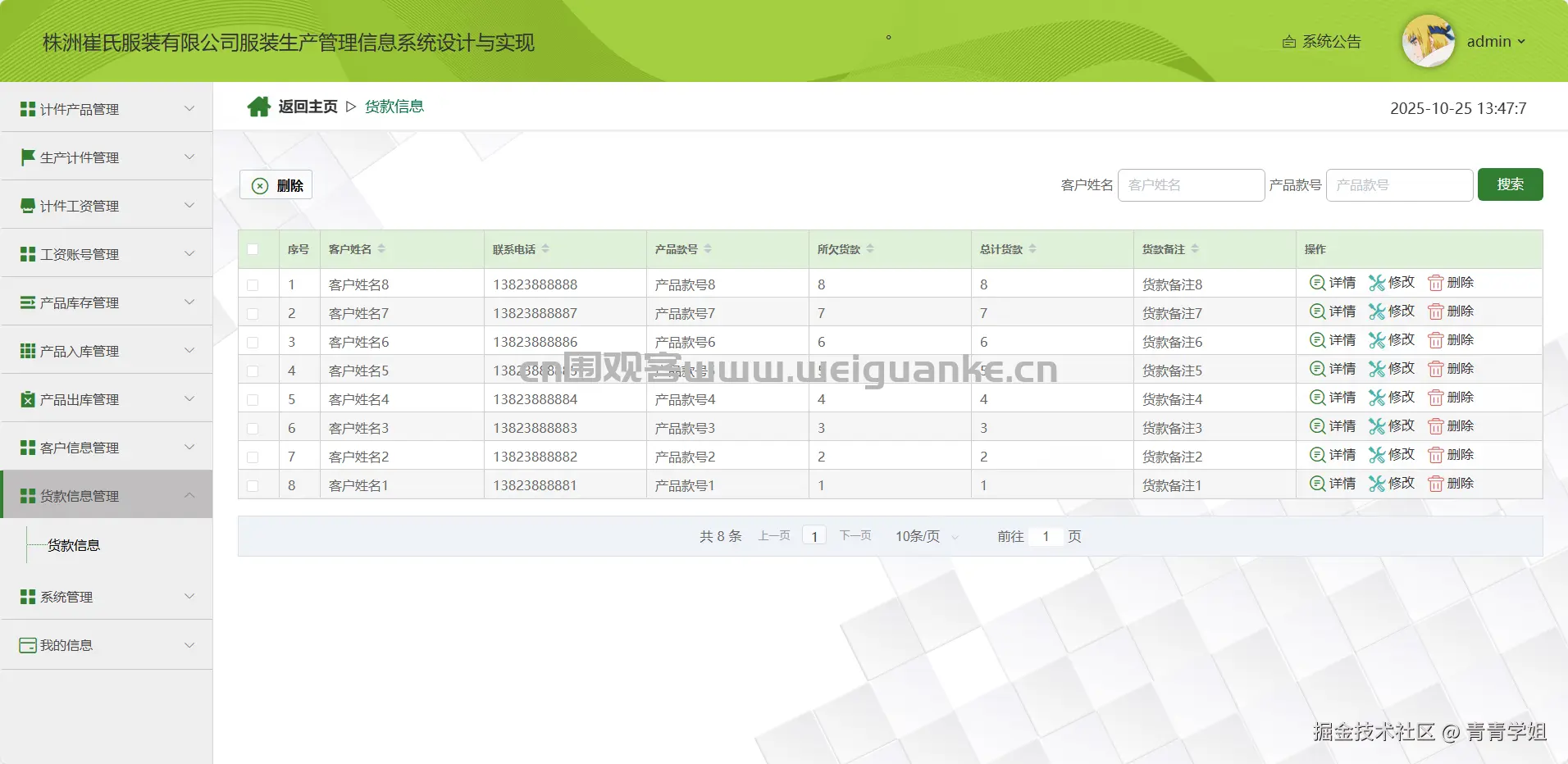The image size is (1568, 764).
Task: Sort by the 客户姓名 column arrows
Action: 381,248
